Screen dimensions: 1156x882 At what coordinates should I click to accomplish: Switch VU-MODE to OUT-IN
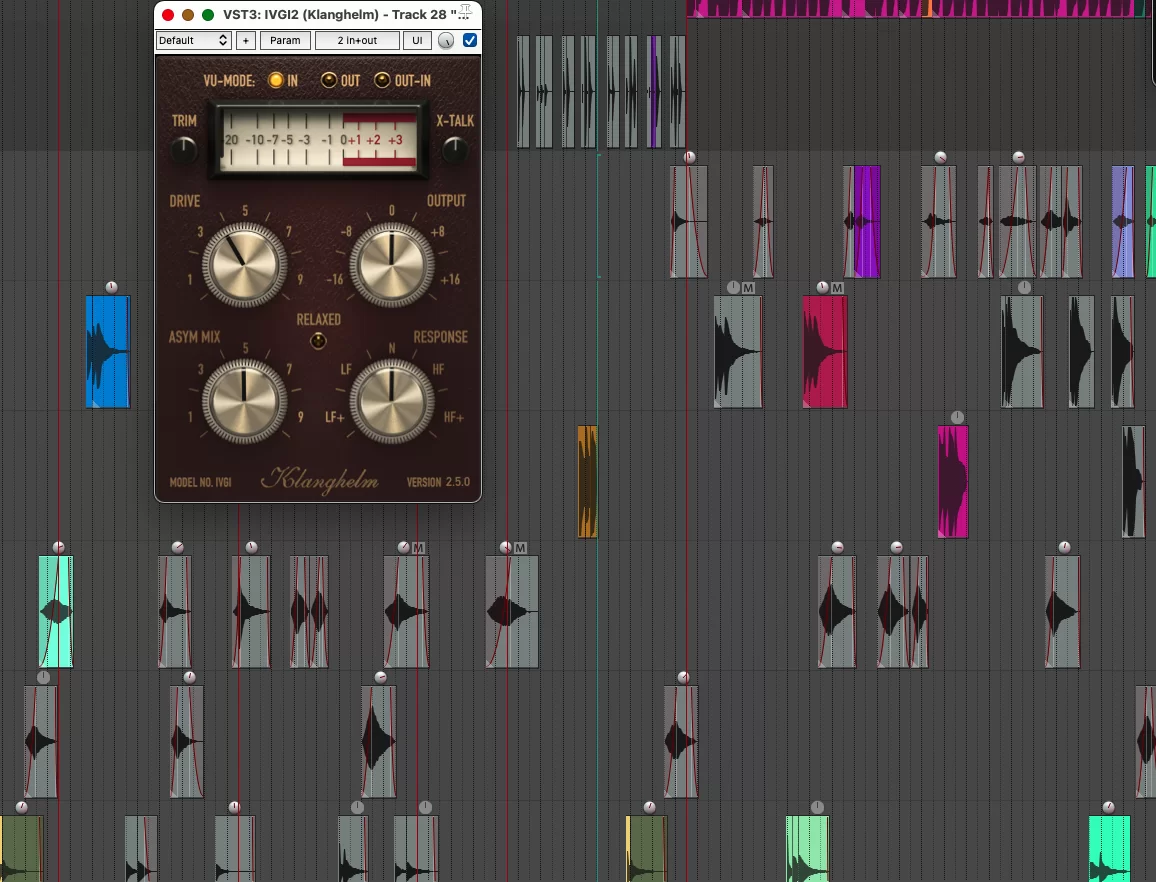point(382,81)
